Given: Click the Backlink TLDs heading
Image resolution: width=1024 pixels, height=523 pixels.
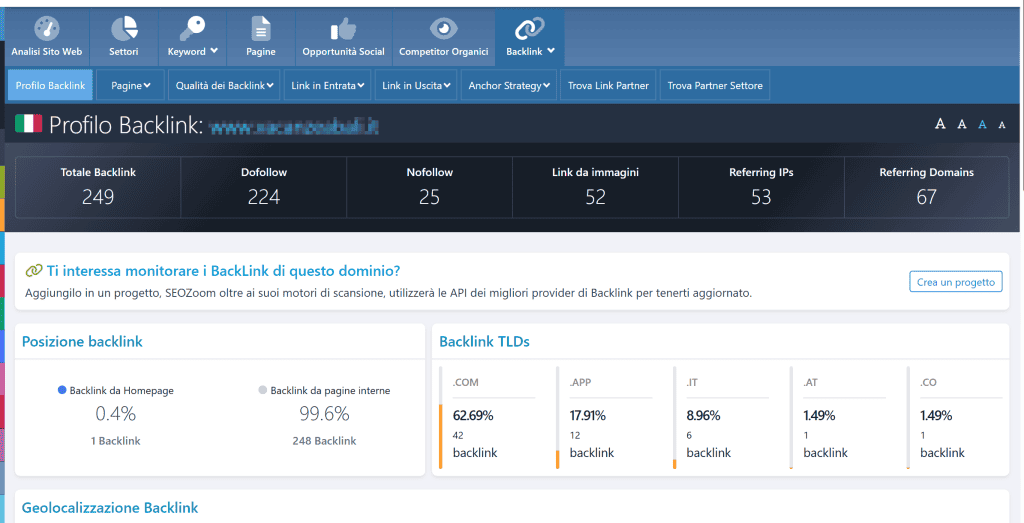Looking at the screenshot, I should click(x=485, y=341).
